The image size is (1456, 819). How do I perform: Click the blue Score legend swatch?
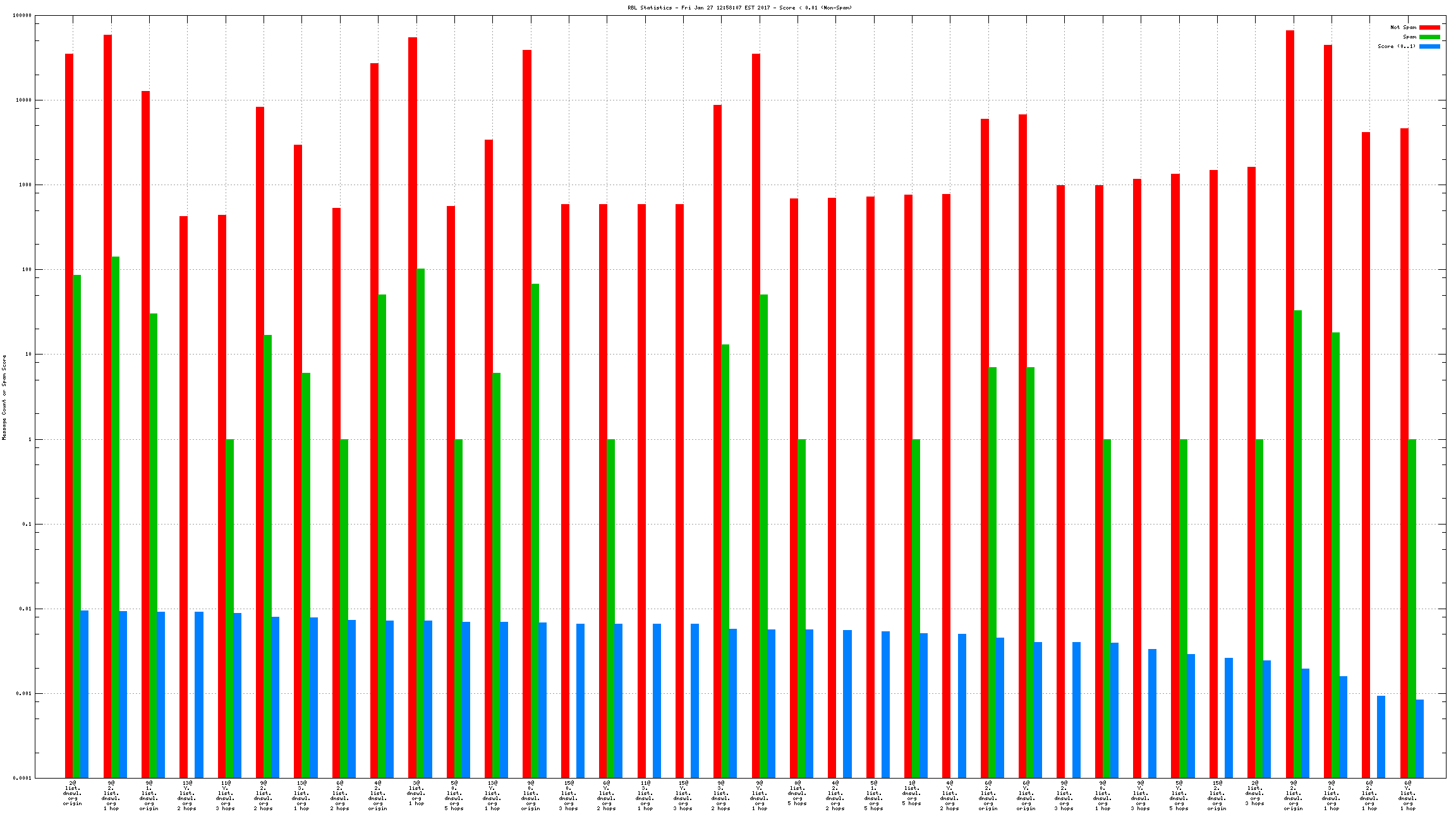click(x=1429, y=47)
